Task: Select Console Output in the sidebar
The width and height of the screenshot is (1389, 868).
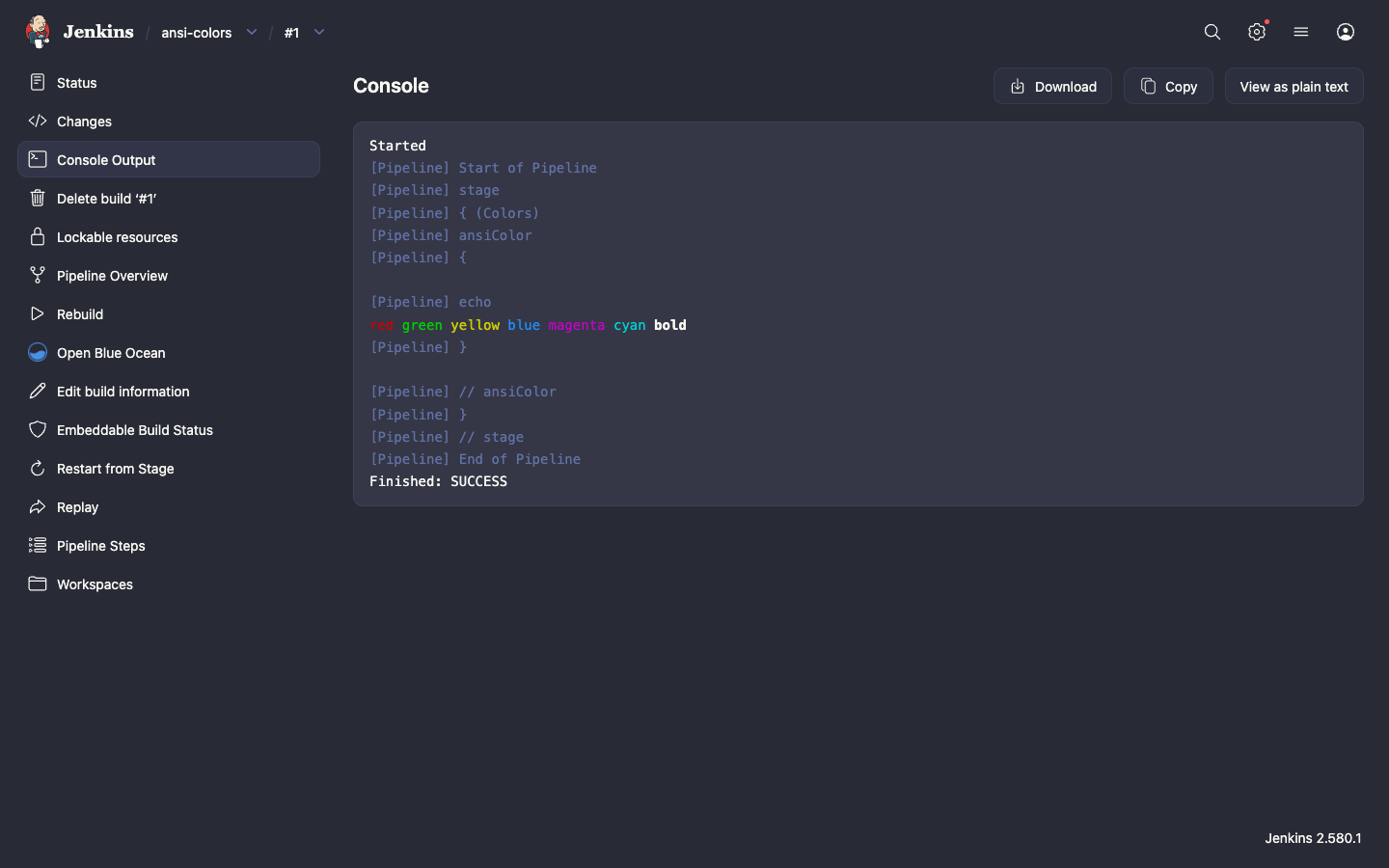Action: [x=169, y=159]
